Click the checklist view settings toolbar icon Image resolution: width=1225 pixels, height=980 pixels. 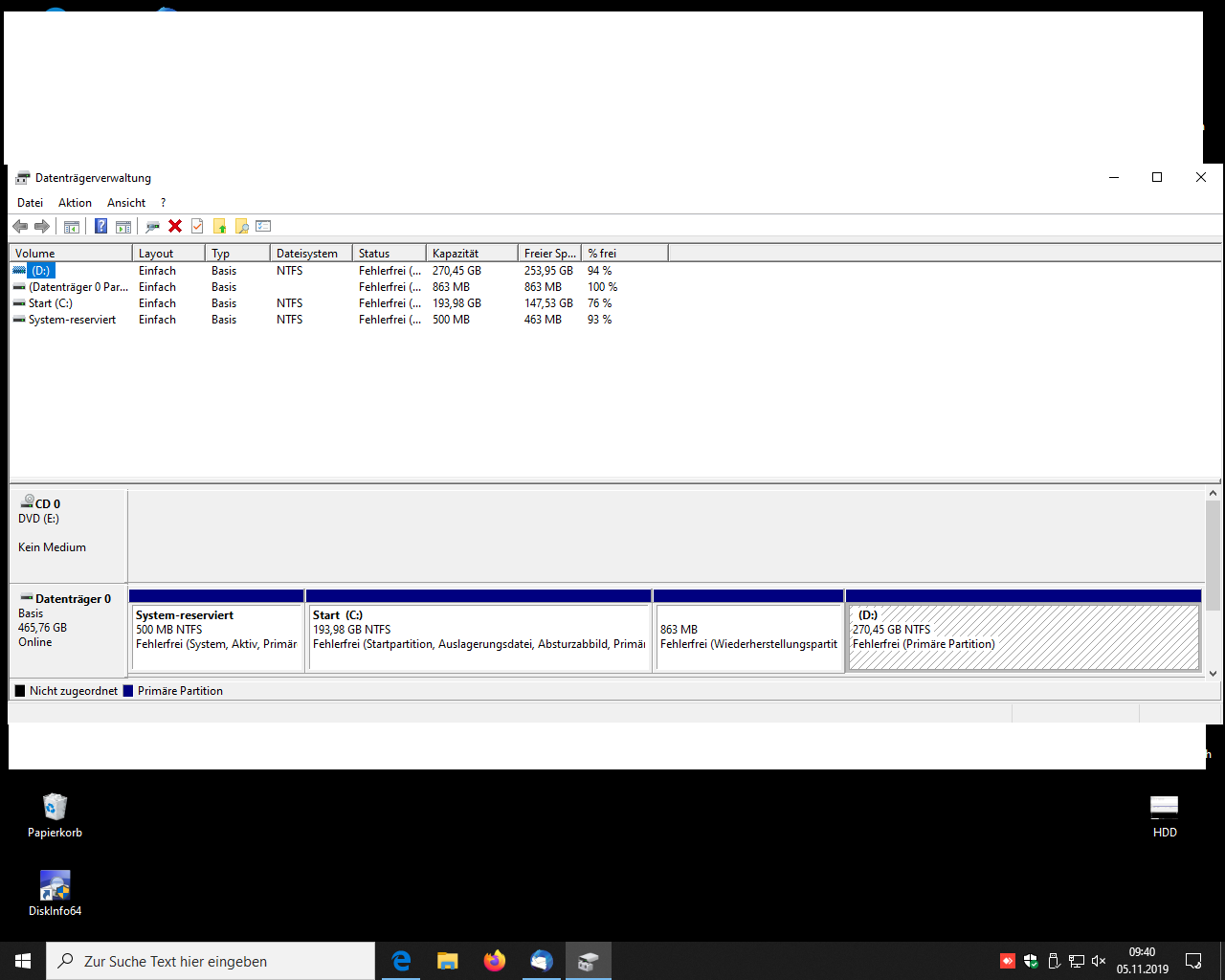(x=264, y=227)
